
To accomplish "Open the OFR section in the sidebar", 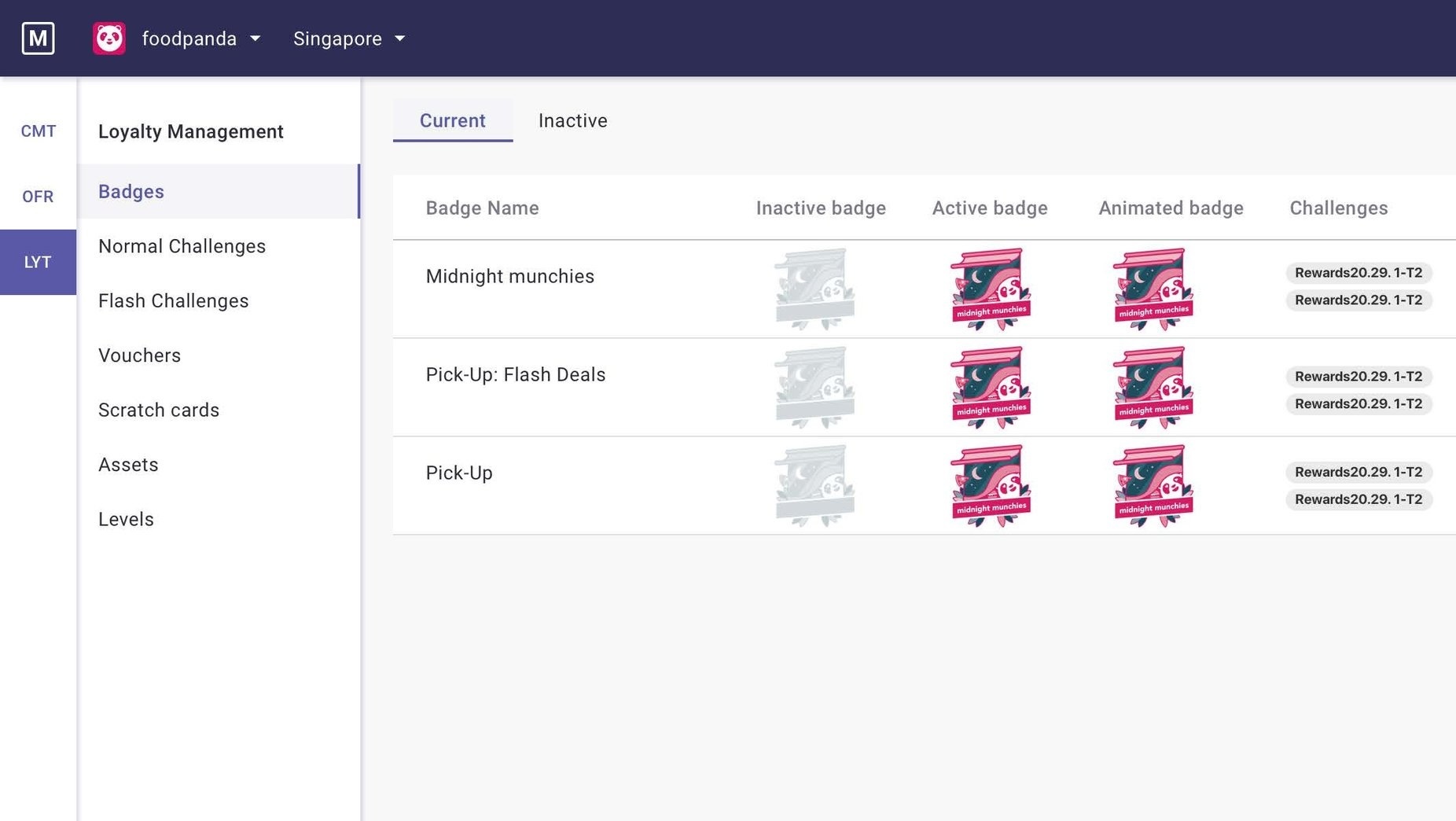I will 38,196.
